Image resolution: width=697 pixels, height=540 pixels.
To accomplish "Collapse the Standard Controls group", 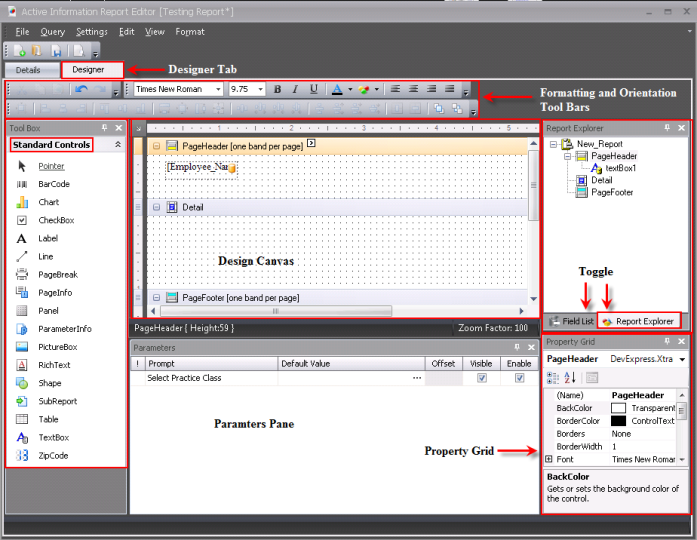I will pos(118,145).
